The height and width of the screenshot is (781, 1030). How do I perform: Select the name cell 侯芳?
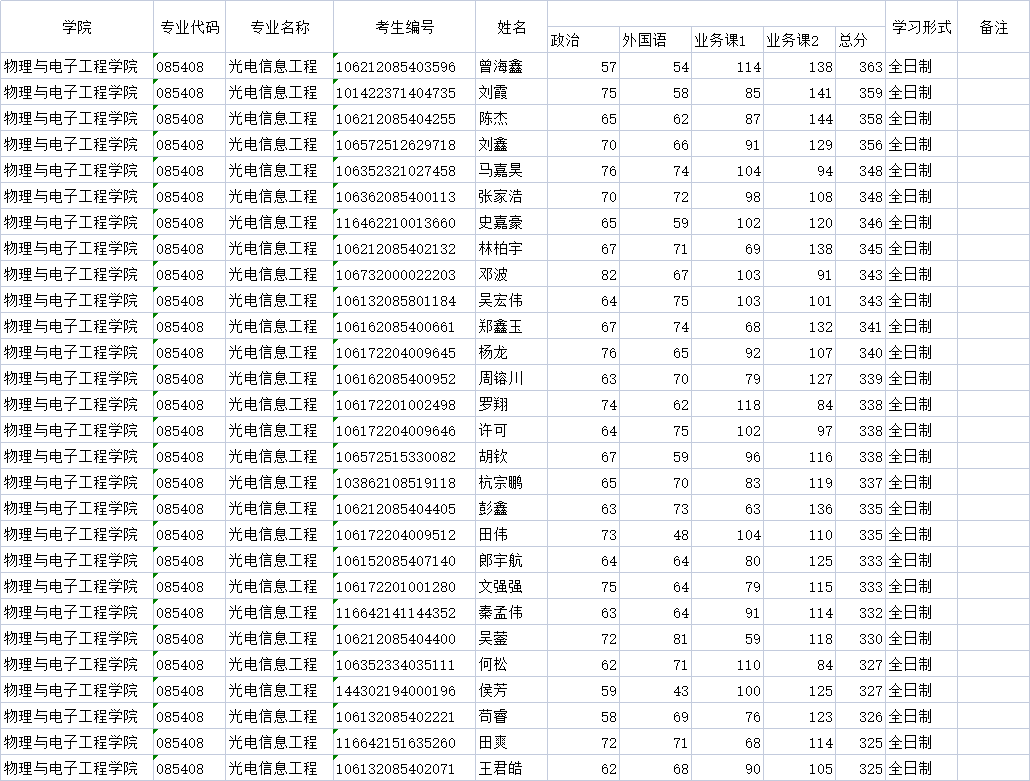[511, 690]
